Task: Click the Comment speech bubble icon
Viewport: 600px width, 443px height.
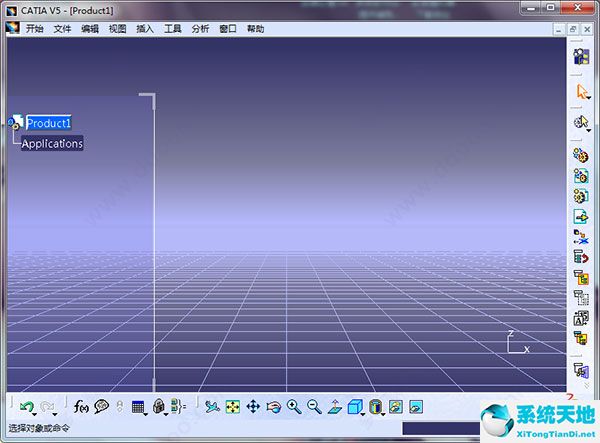Action: coord(101,406)
